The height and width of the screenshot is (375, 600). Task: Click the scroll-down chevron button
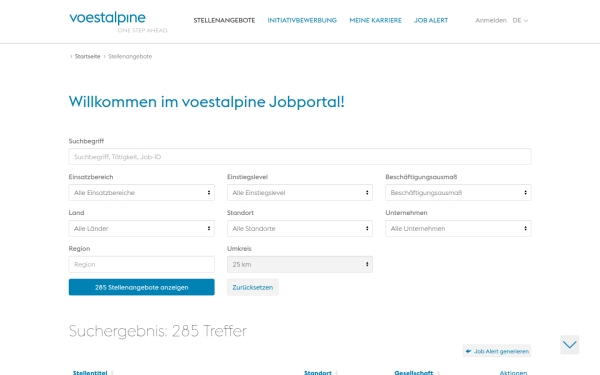[x=569, y=345]
